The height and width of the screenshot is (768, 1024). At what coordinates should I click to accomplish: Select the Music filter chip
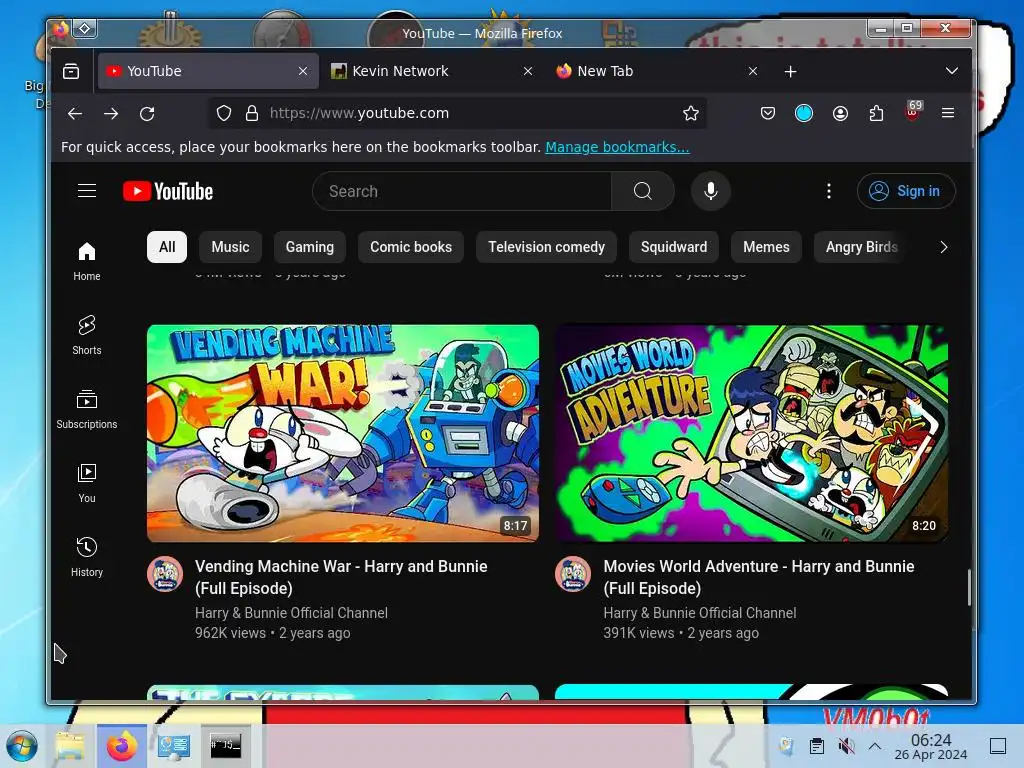click(231, 247)
